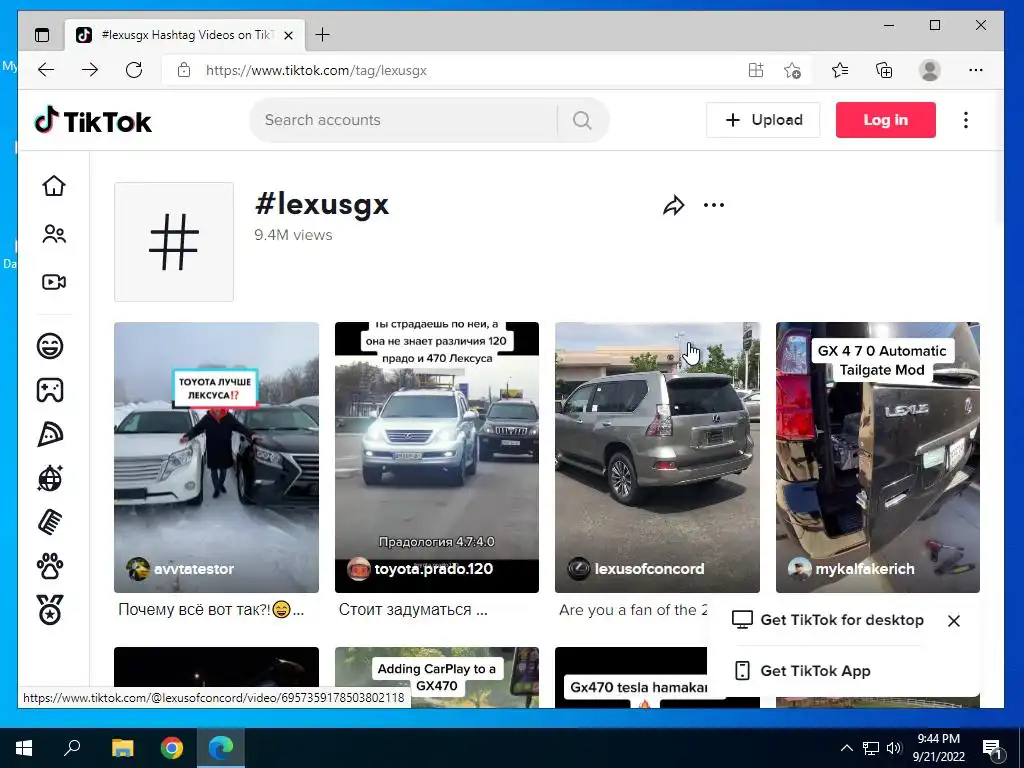Image resolution: width=1024 pixels, height=768 pixels.
Task: Open the Collections icon in Edge toolbar
Action: click(x=884, y=70)
